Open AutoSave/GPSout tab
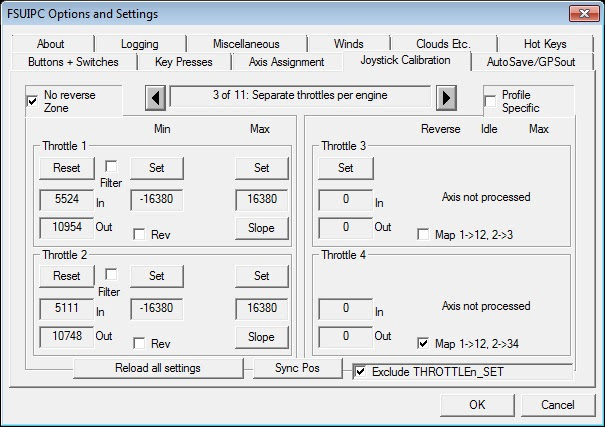 pos(531,62)
